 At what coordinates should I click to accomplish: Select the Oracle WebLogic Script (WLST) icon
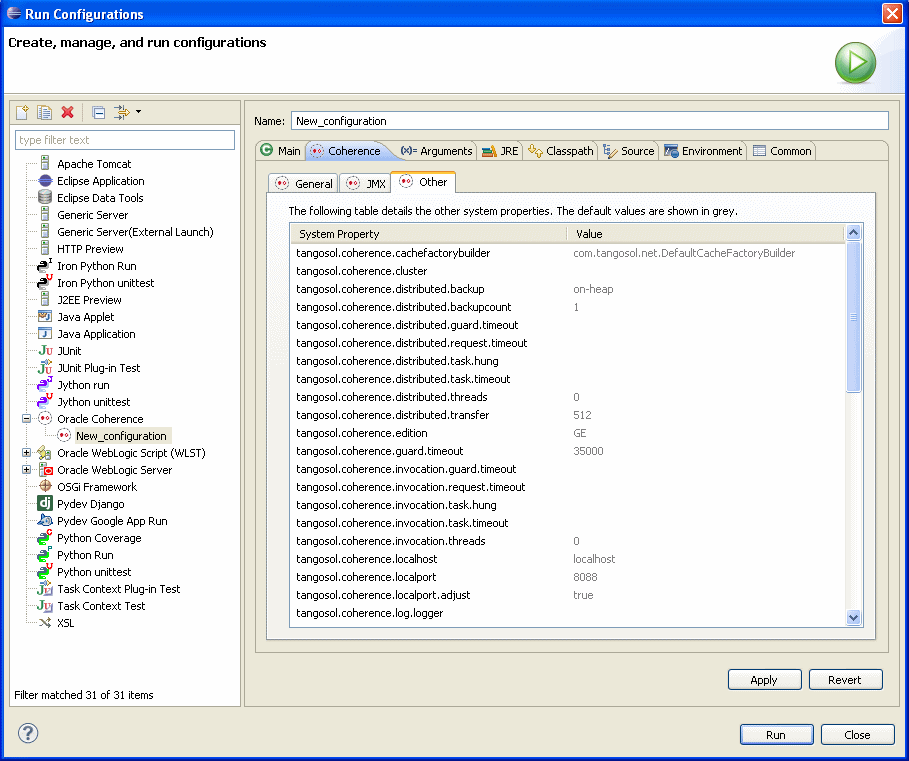(x=45, y=453)
